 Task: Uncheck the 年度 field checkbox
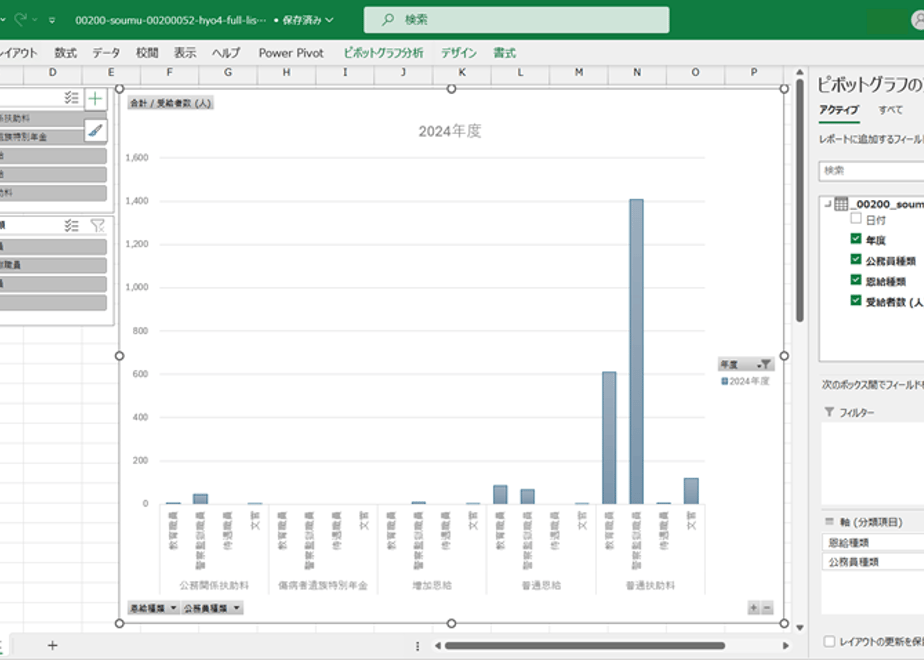pos(856,239)
